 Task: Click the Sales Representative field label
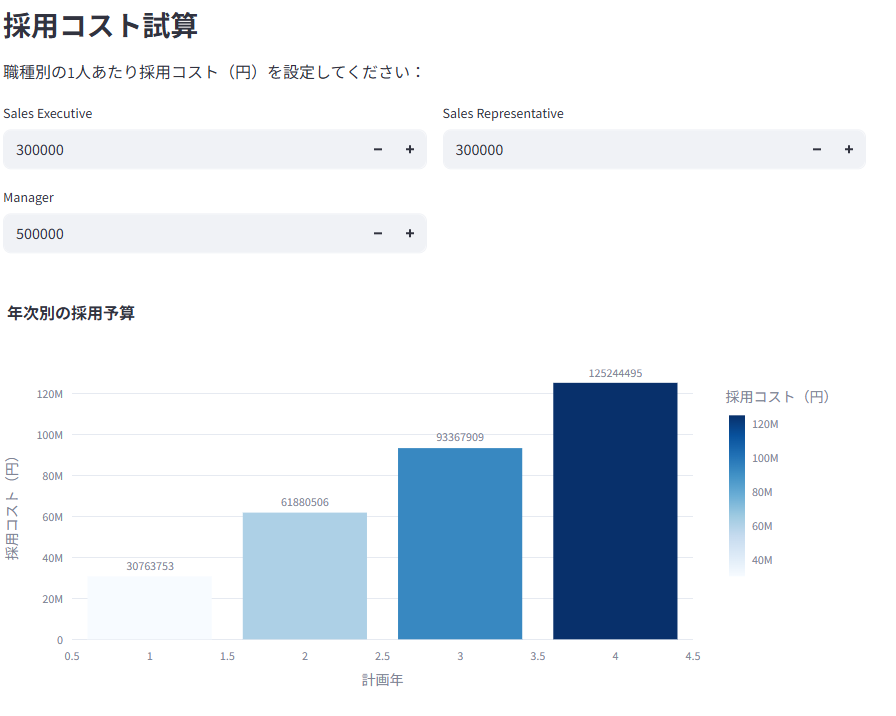tap(503, 114)
